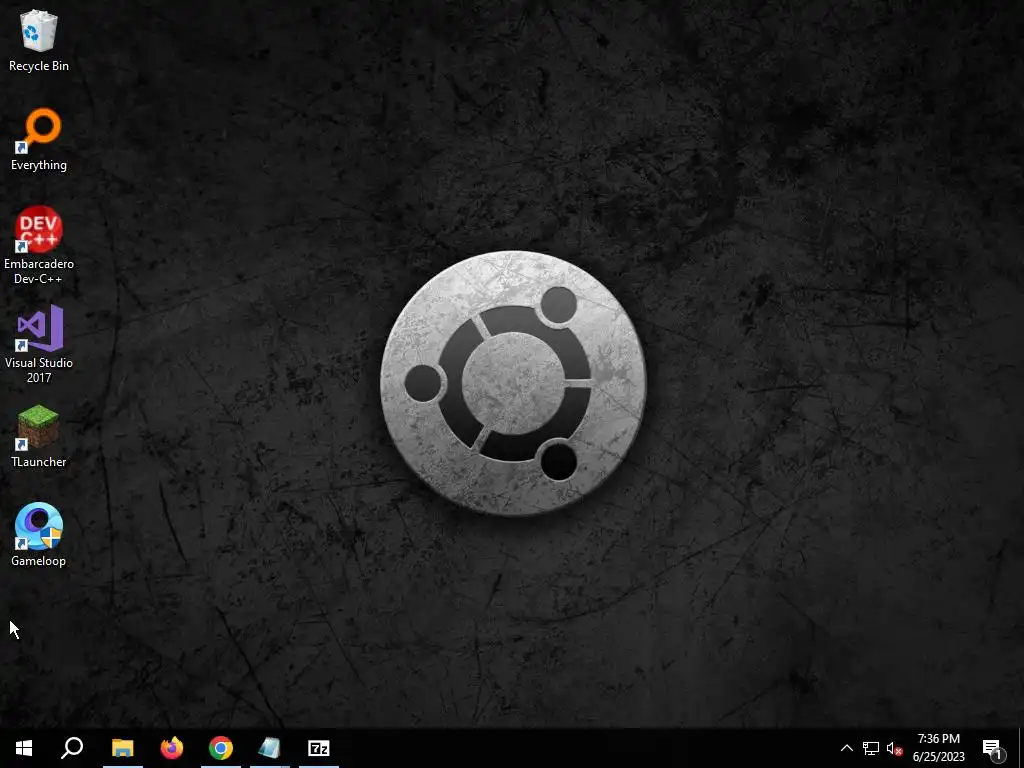Click the muted volume tray icon
The width and height of the screenshot is (1024, 768).
[895, 748]
